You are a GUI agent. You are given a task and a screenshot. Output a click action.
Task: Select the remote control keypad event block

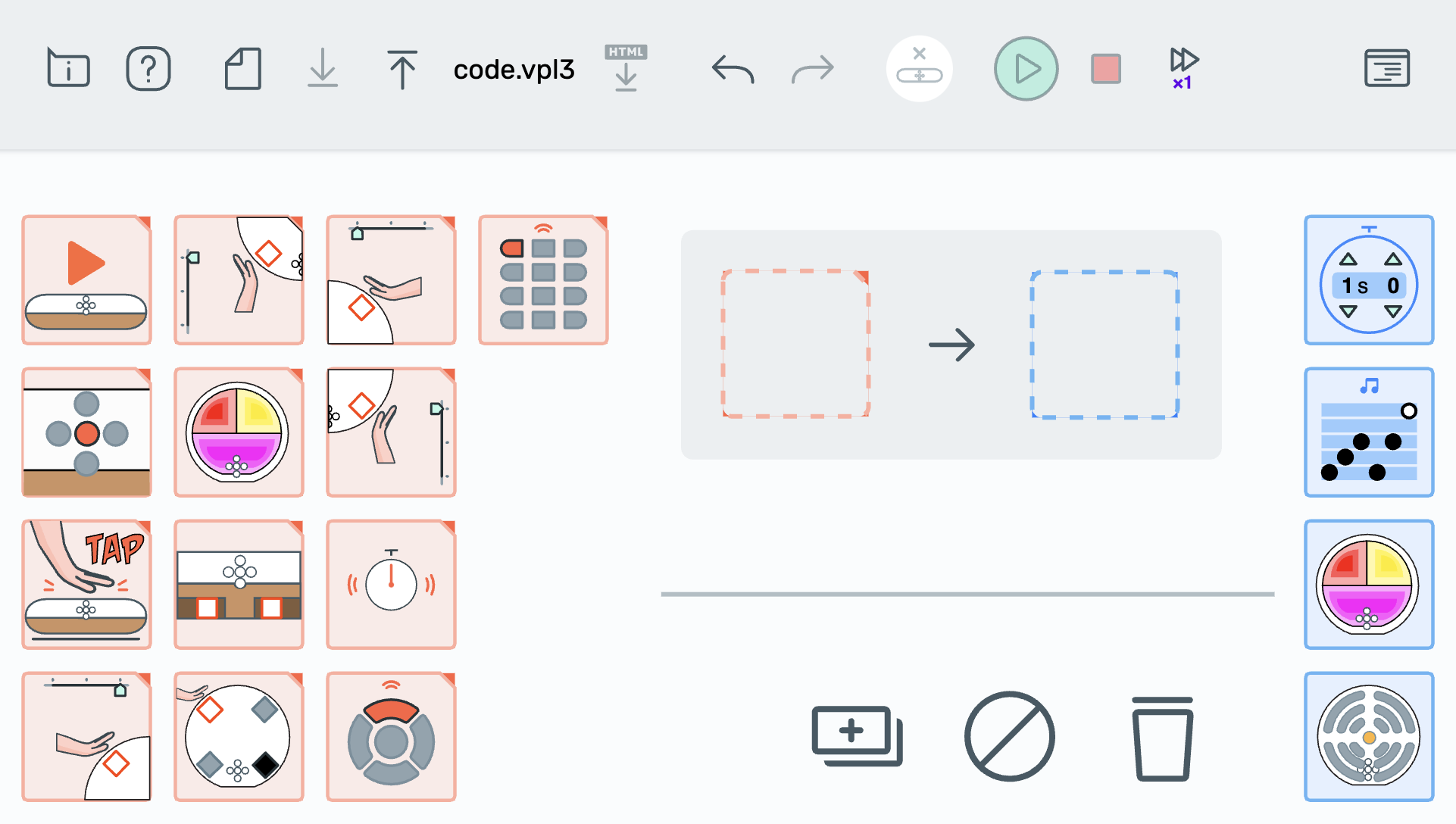(543, 280)
